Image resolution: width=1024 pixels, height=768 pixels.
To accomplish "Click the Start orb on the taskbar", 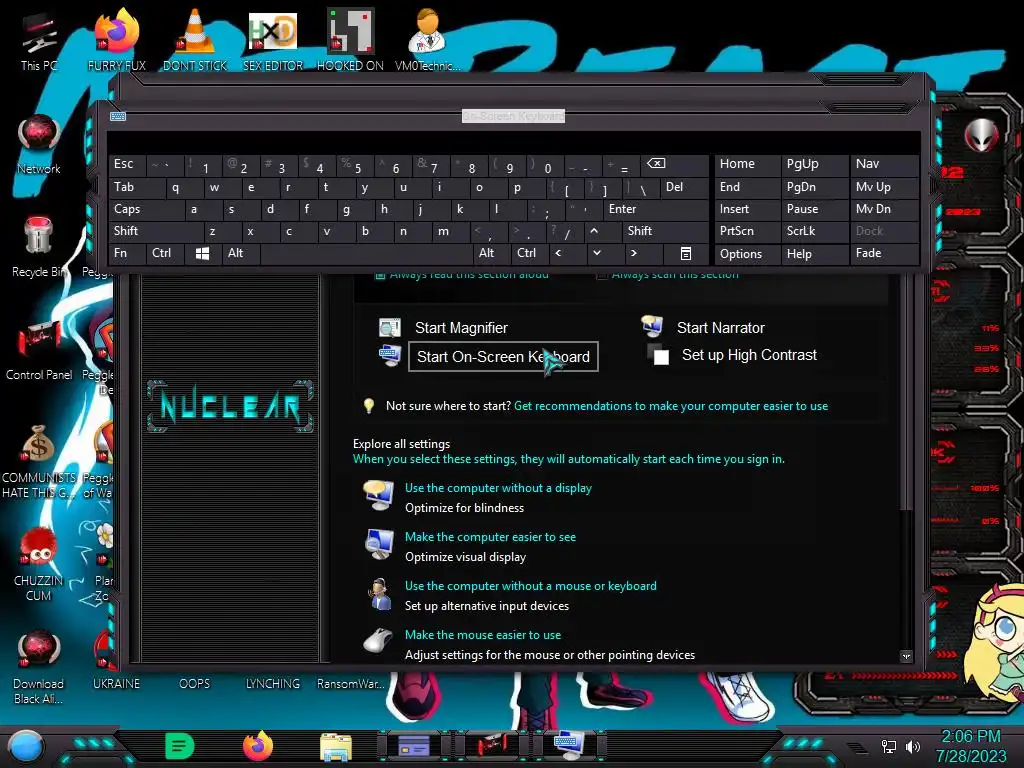I will (x=26, y=746).
